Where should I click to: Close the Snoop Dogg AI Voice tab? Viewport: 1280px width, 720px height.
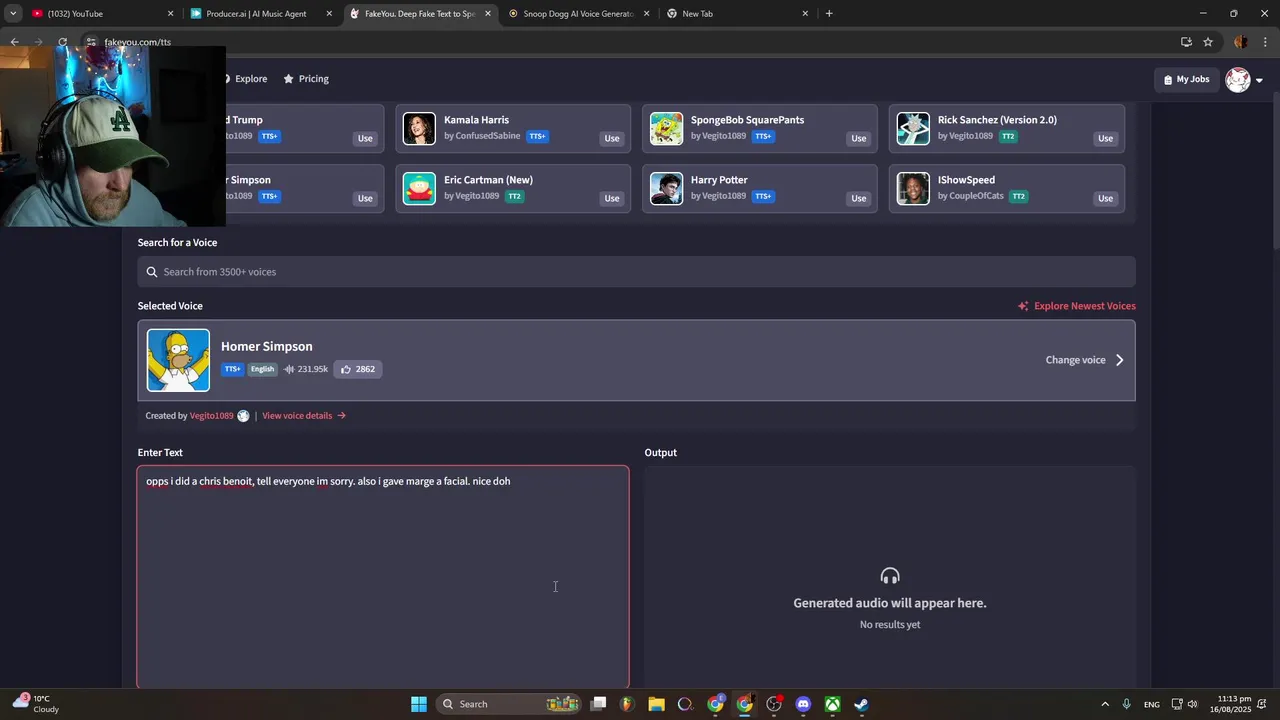pyautogui.click(x=646, y=14)
